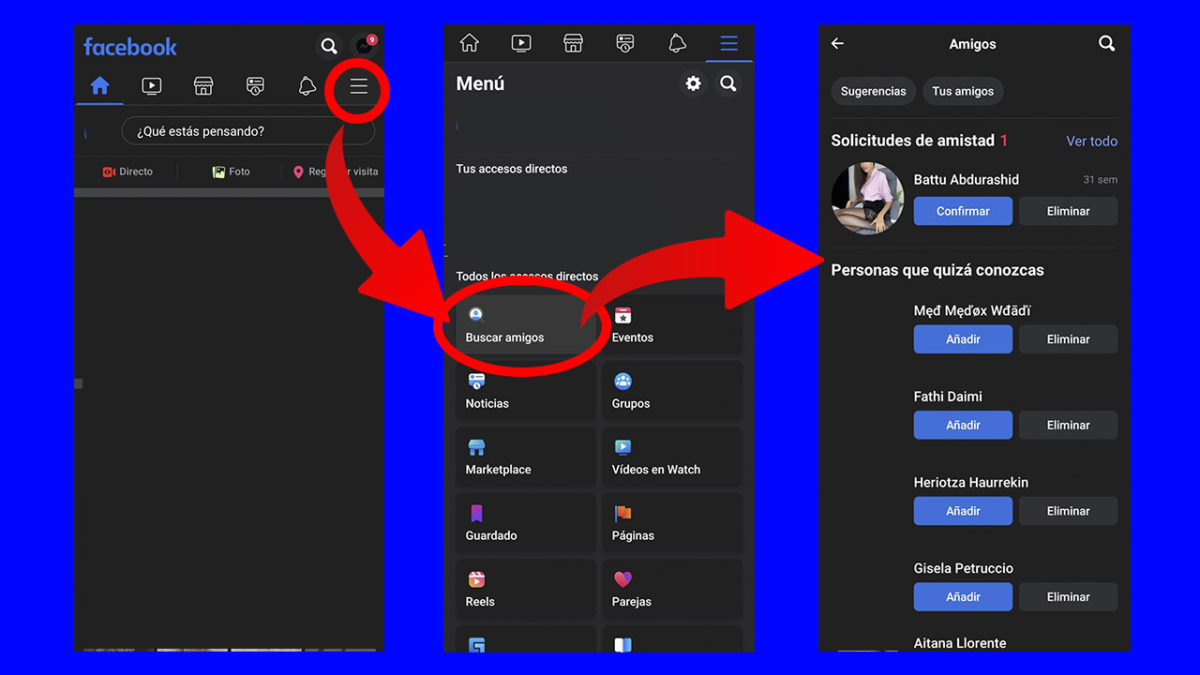Open the Menu settings gear icon
The height and width of the screenshot is (675, 1200).
(693, 84)
